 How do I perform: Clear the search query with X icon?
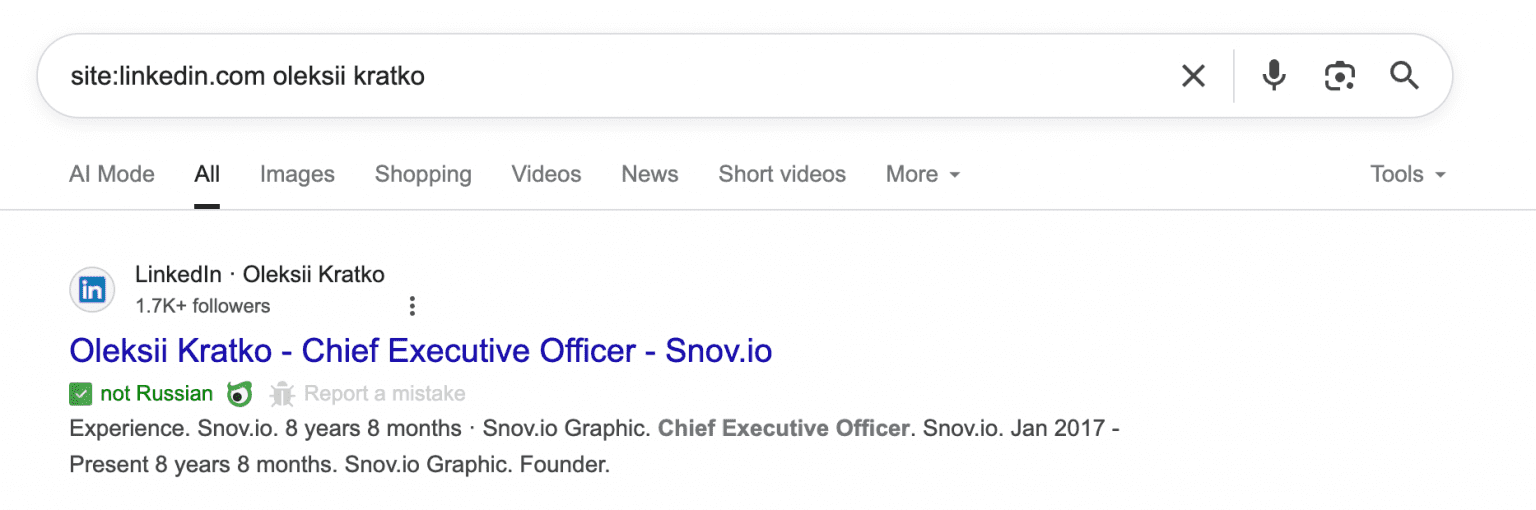[1193, 76]
